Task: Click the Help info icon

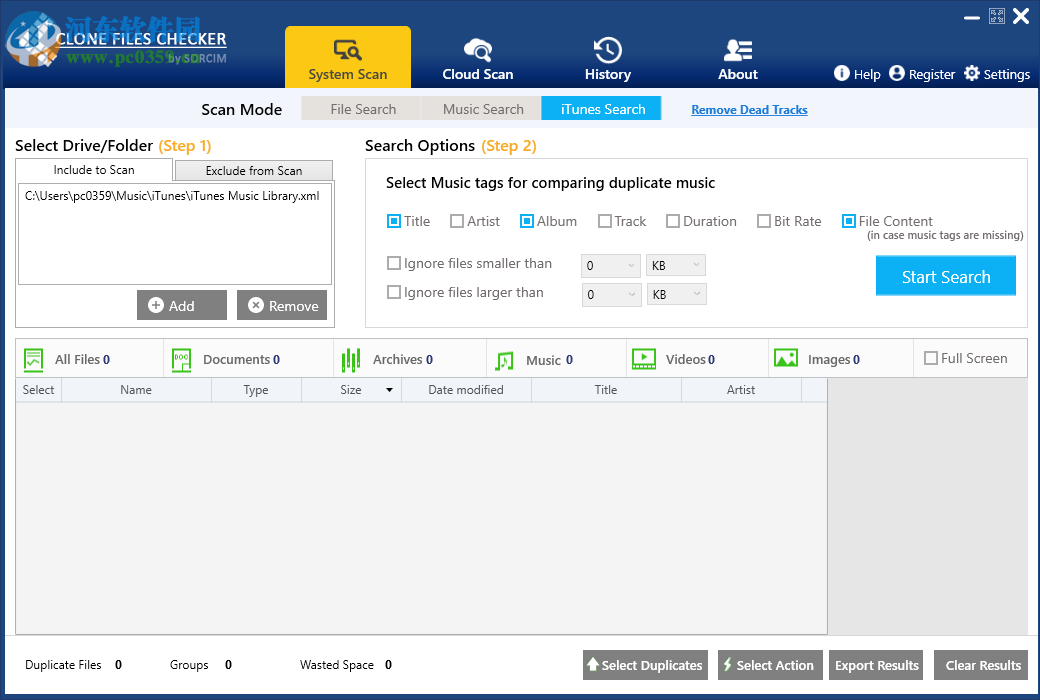Action: (842, 74)
